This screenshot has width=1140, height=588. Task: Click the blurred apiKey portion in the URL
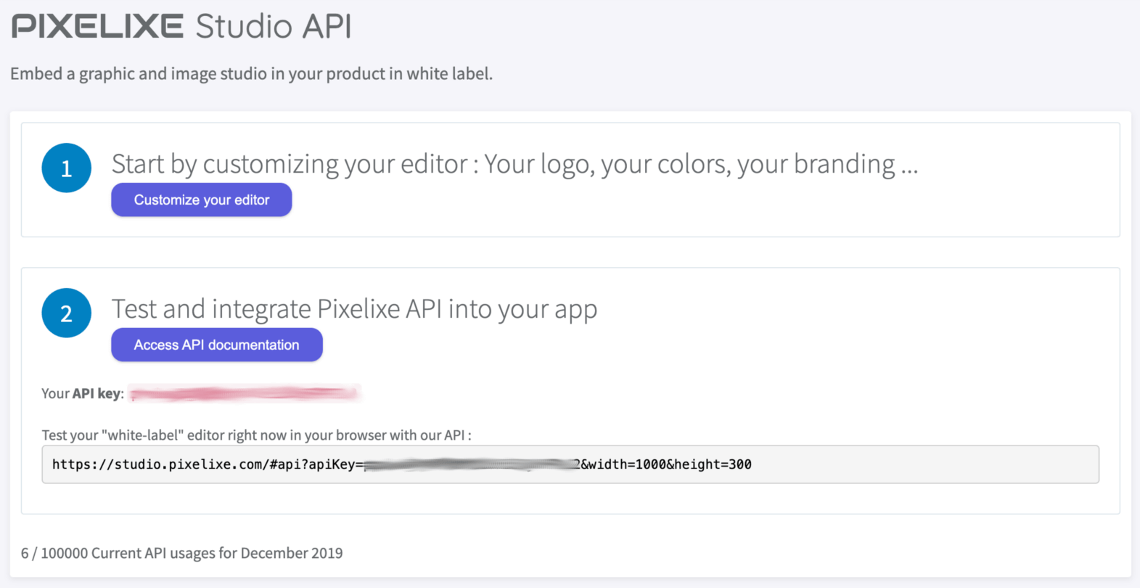pyautogui.click(x=470, y=465)
